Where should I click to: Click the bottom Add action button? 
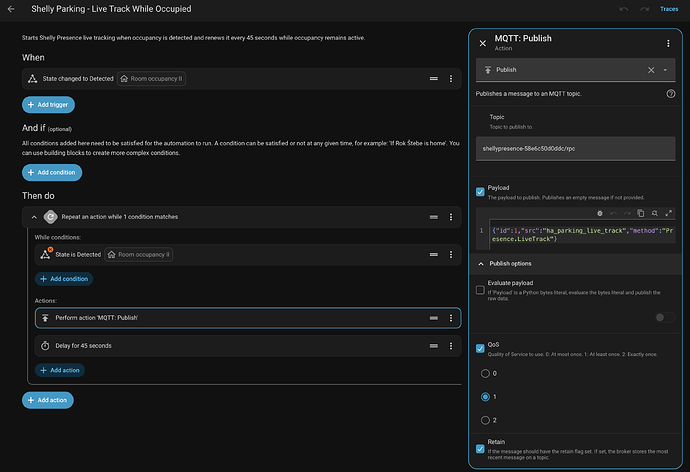coord(48,400)
